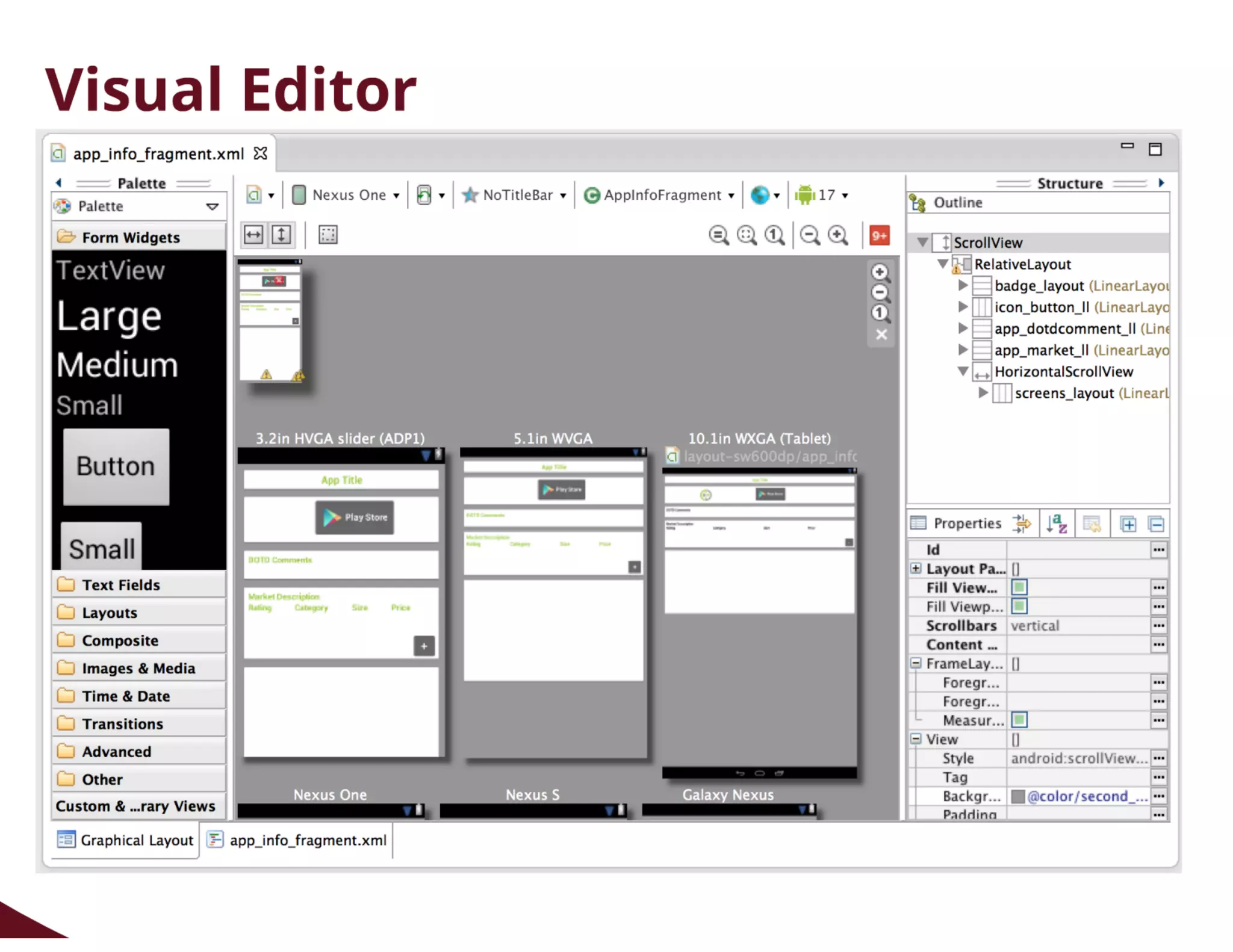The height and width of the screenshot is (952, 1233).
Task: Open the Time & Date palette category
Action: [x=139, y=696]
